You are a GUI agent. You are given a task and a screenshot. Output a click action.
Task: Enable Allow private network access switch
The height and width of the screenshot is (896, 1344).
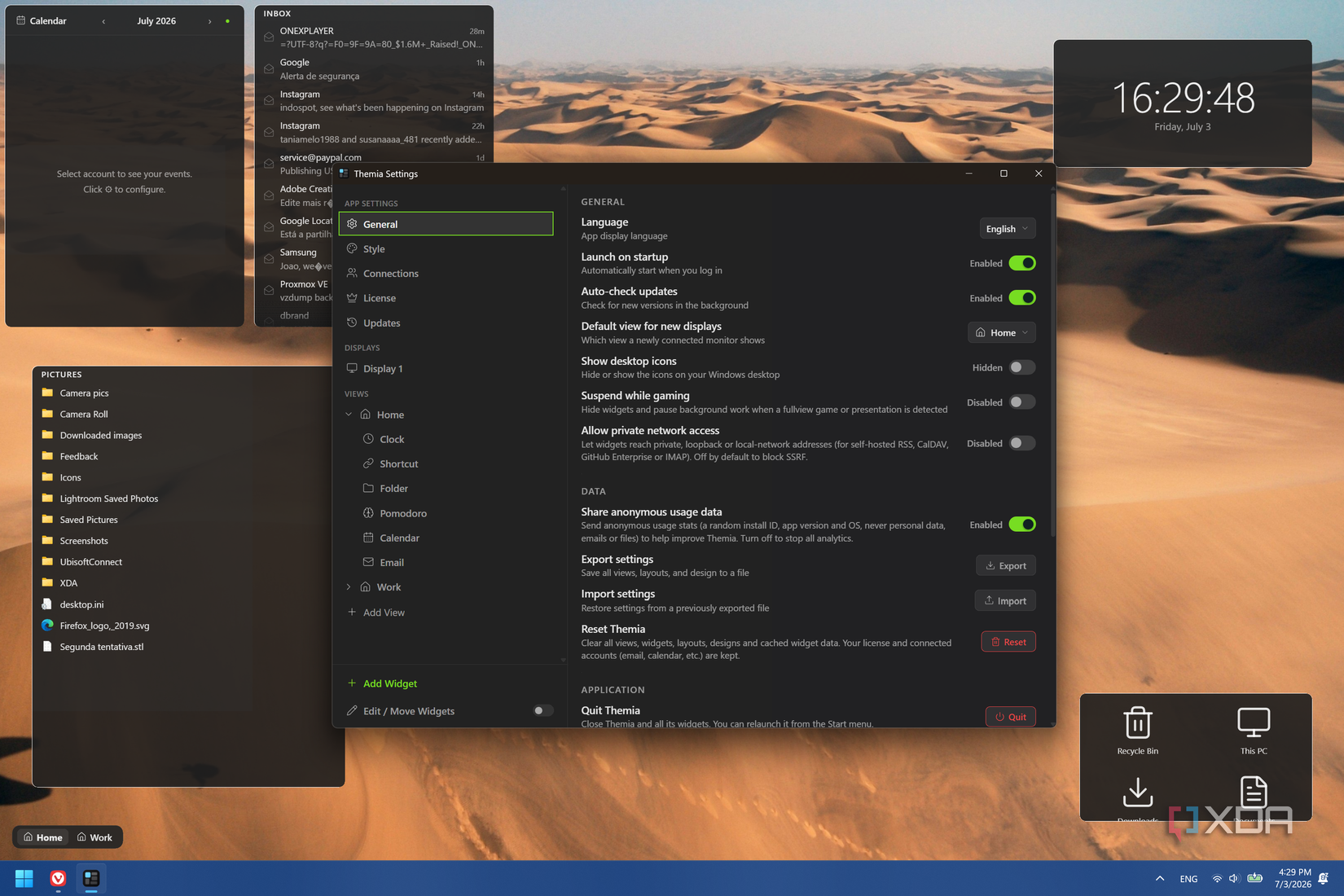click(1022, 443)
